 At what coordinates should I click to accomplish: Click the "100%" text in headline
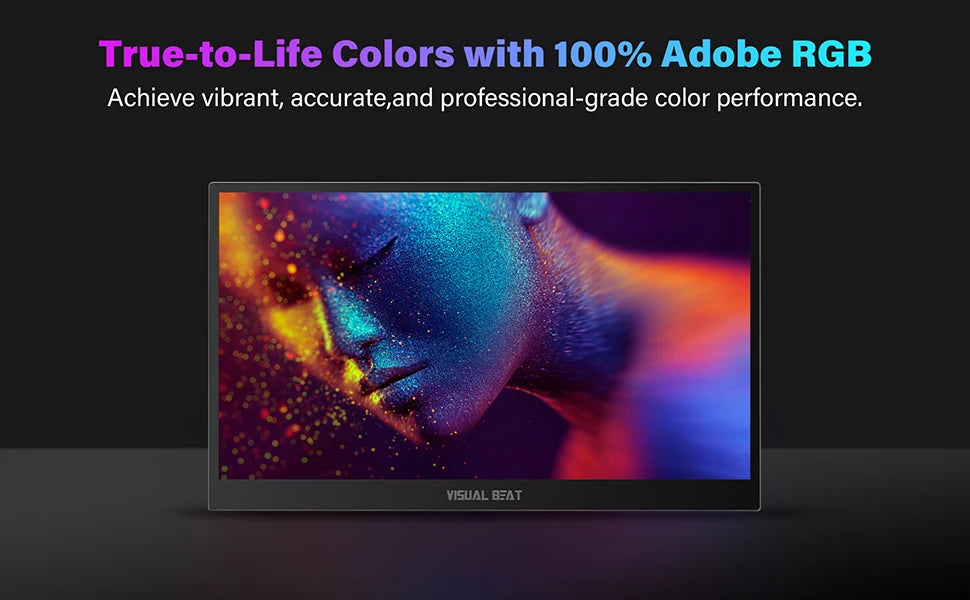[603, 54]
